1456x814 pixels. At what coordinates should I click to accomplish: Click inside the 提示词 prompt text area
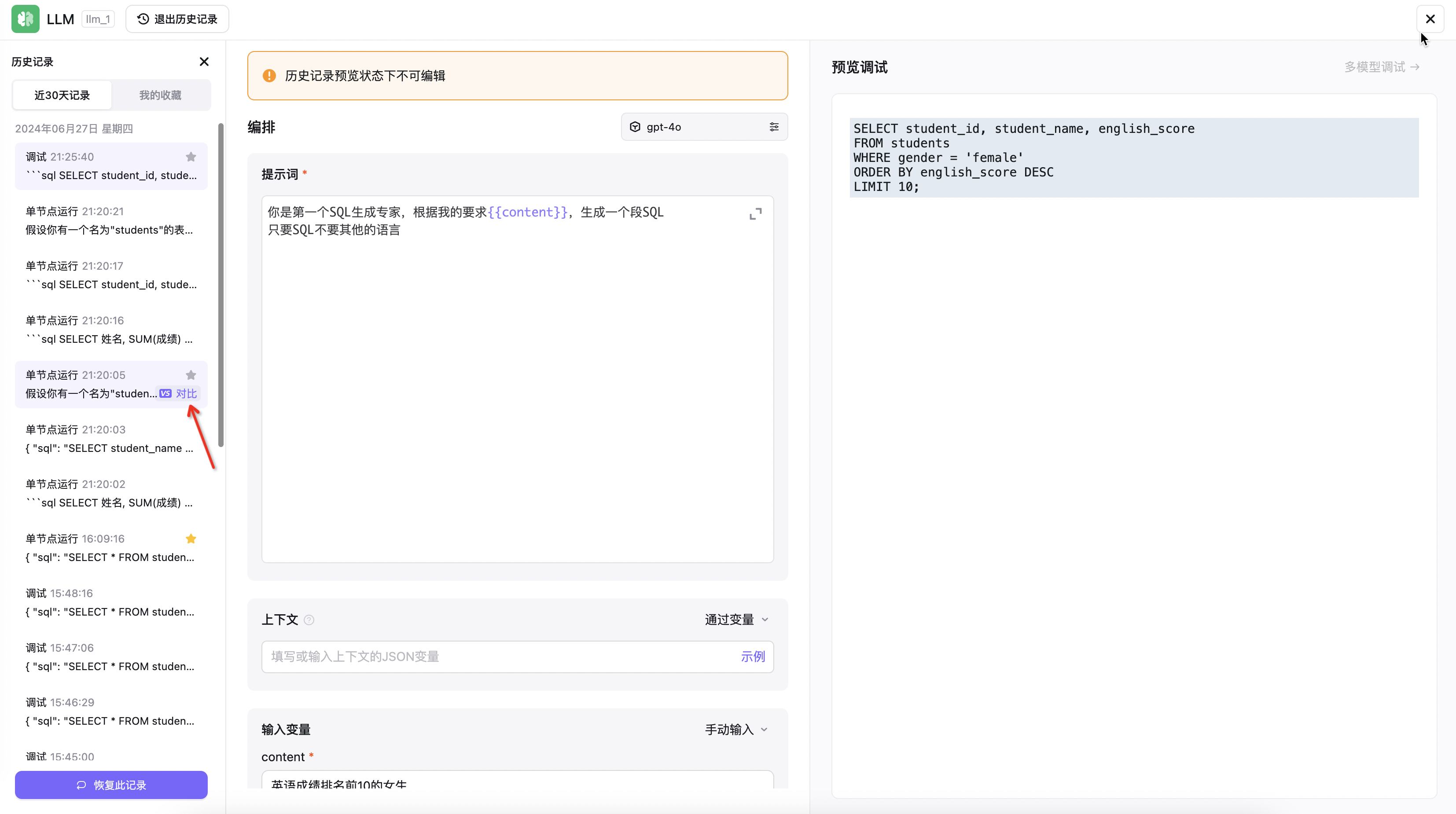click(517, 379)
